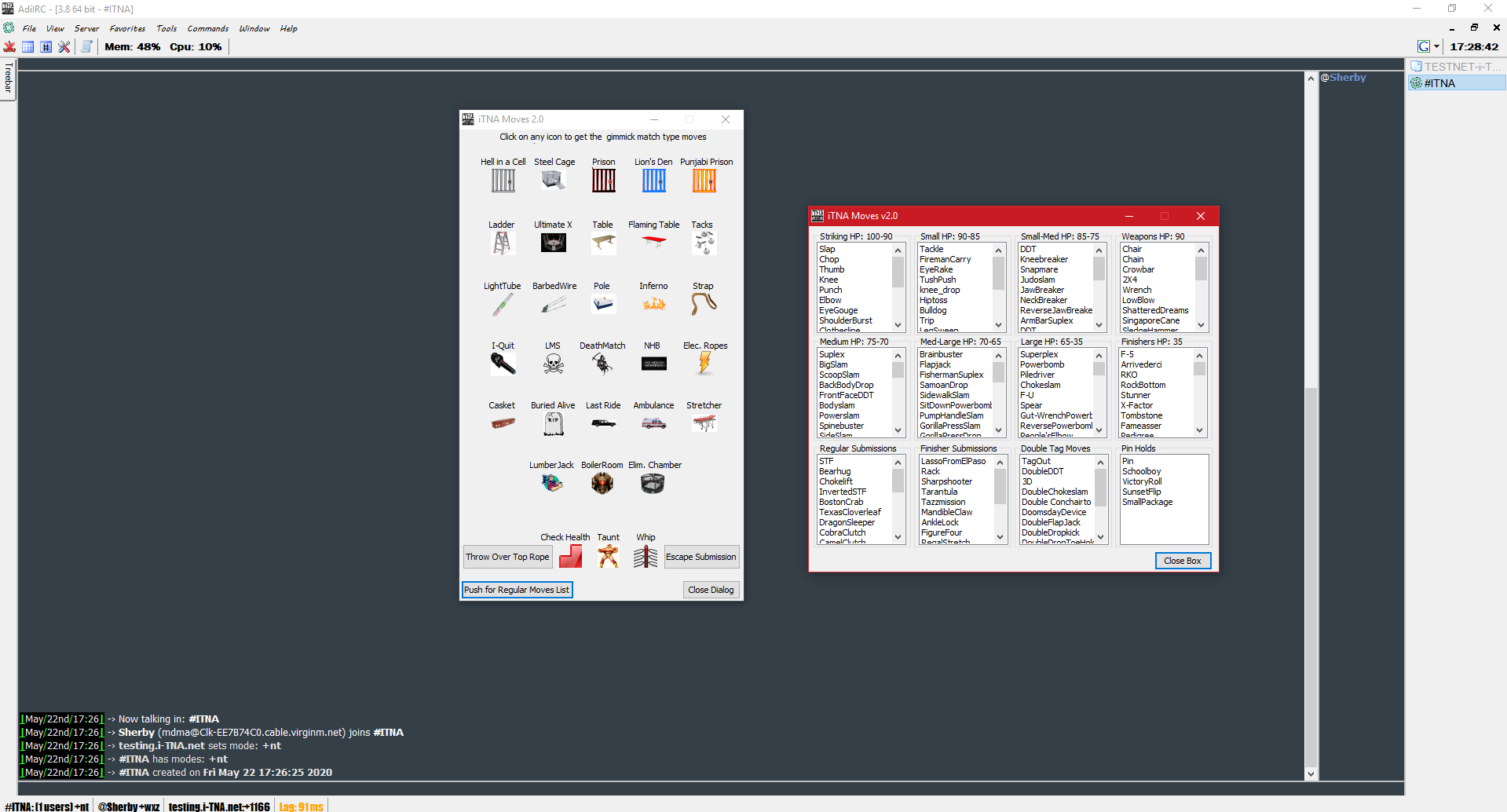Select the Buried Alive tombstone icon
The width and height of the screenshot is (1507, 812).
point(554,423)
